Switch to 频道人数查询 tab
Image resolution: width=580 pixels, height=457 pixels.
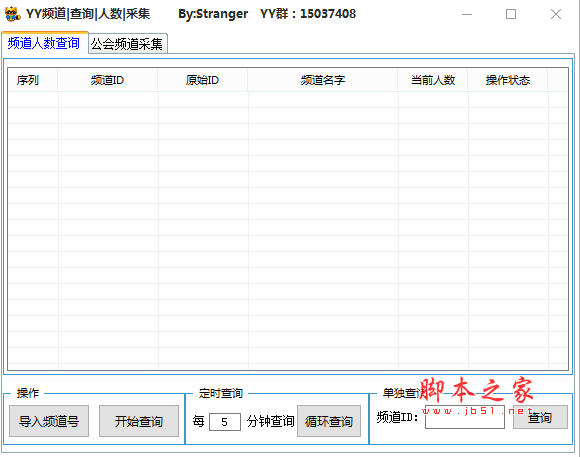[44, 43]
